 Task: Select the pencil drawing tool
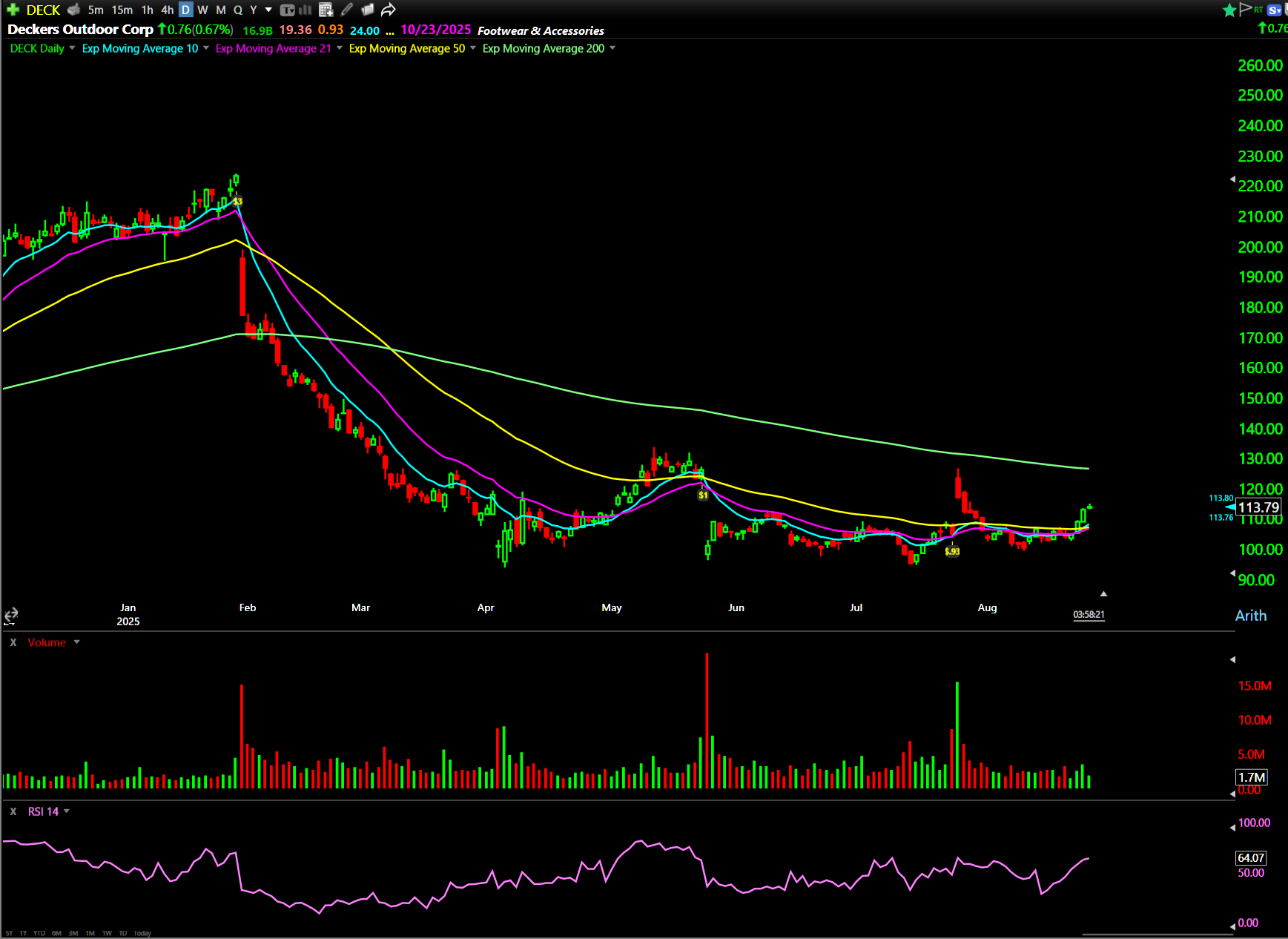[346, 10]
